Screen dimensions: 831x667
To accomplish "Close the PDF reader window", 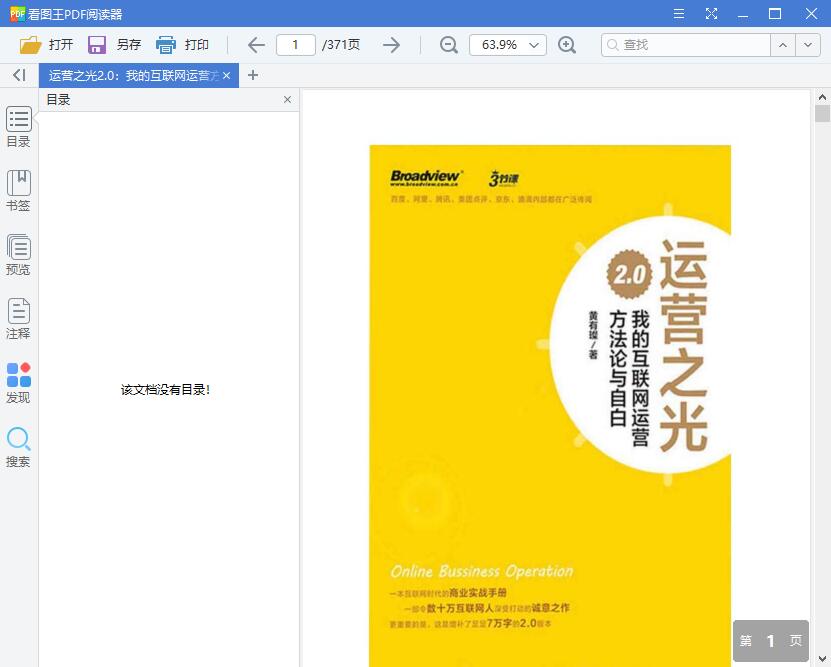I will tap(811, 14).
